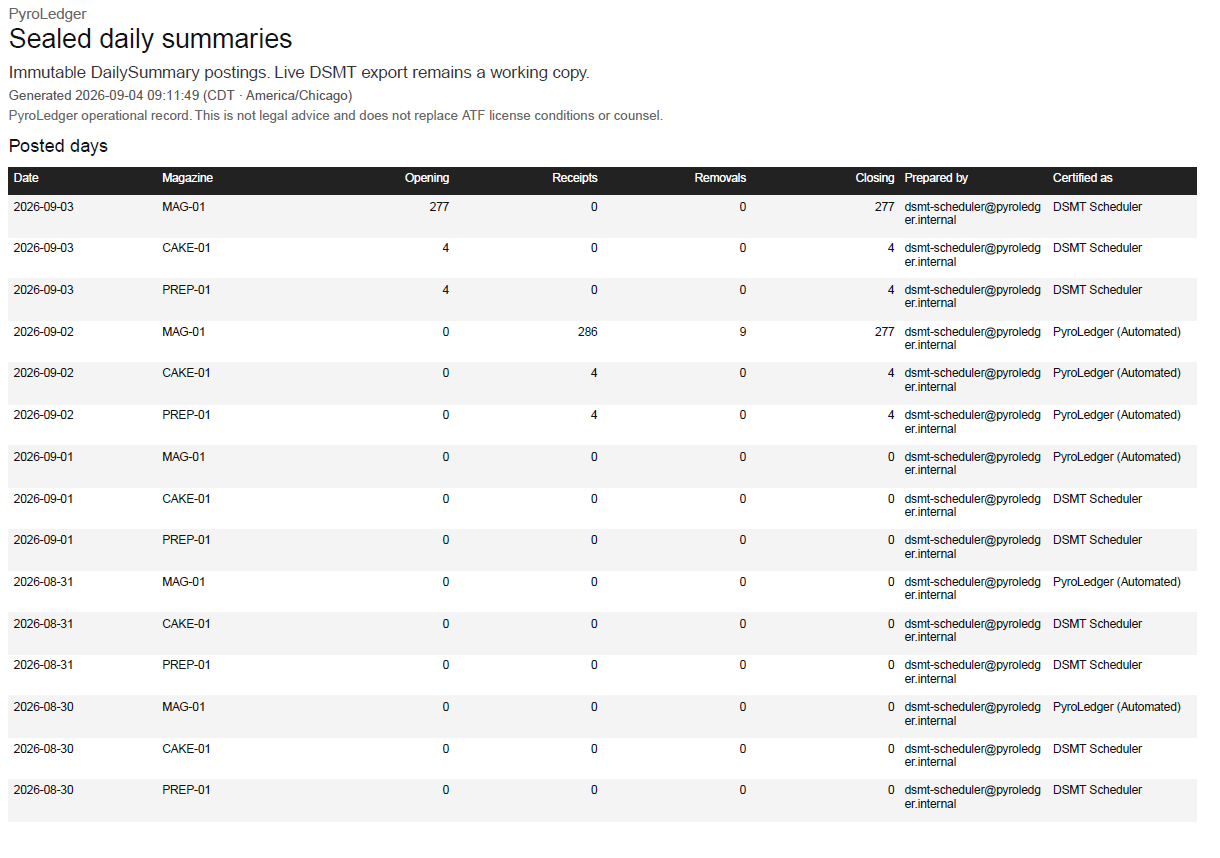Select CAKE-01 in the 2026-08-30 row
This screenshot has height=858, width=1220.
pos(186,749)
